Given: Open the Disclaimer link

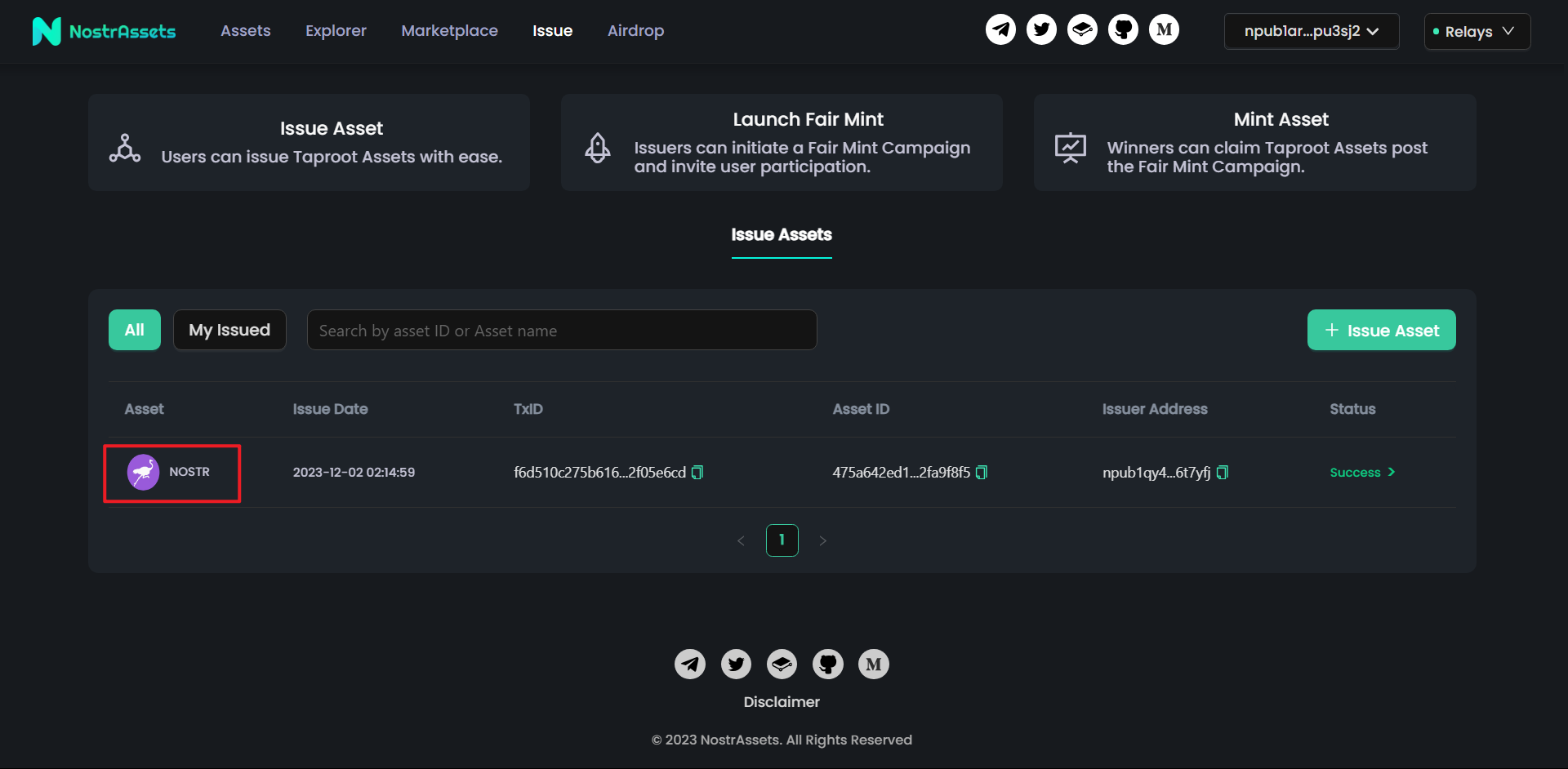Looking at the screenshot, I should [782, 702].
